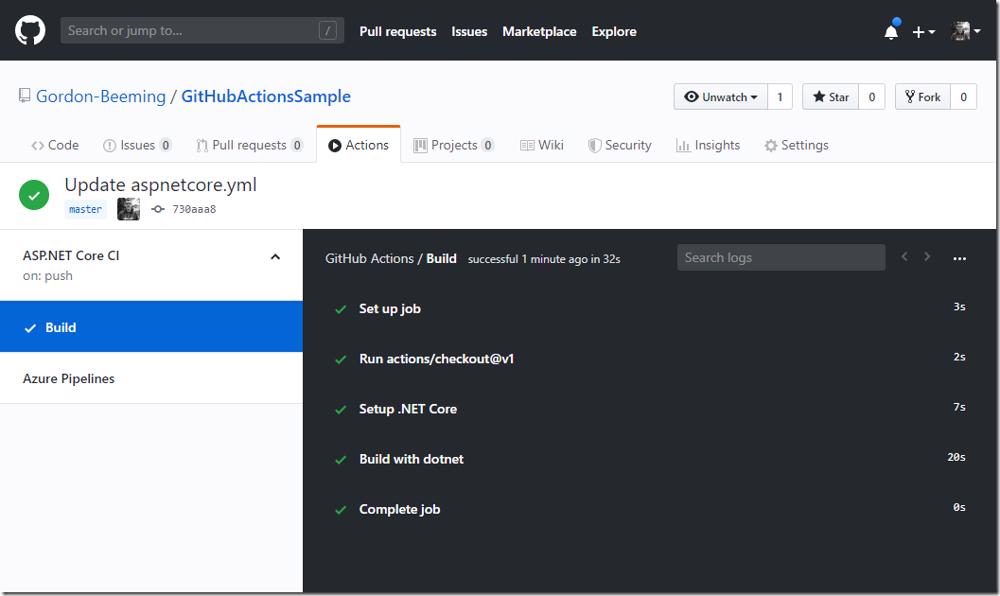Switch to the Security tab

click(619, 145)
